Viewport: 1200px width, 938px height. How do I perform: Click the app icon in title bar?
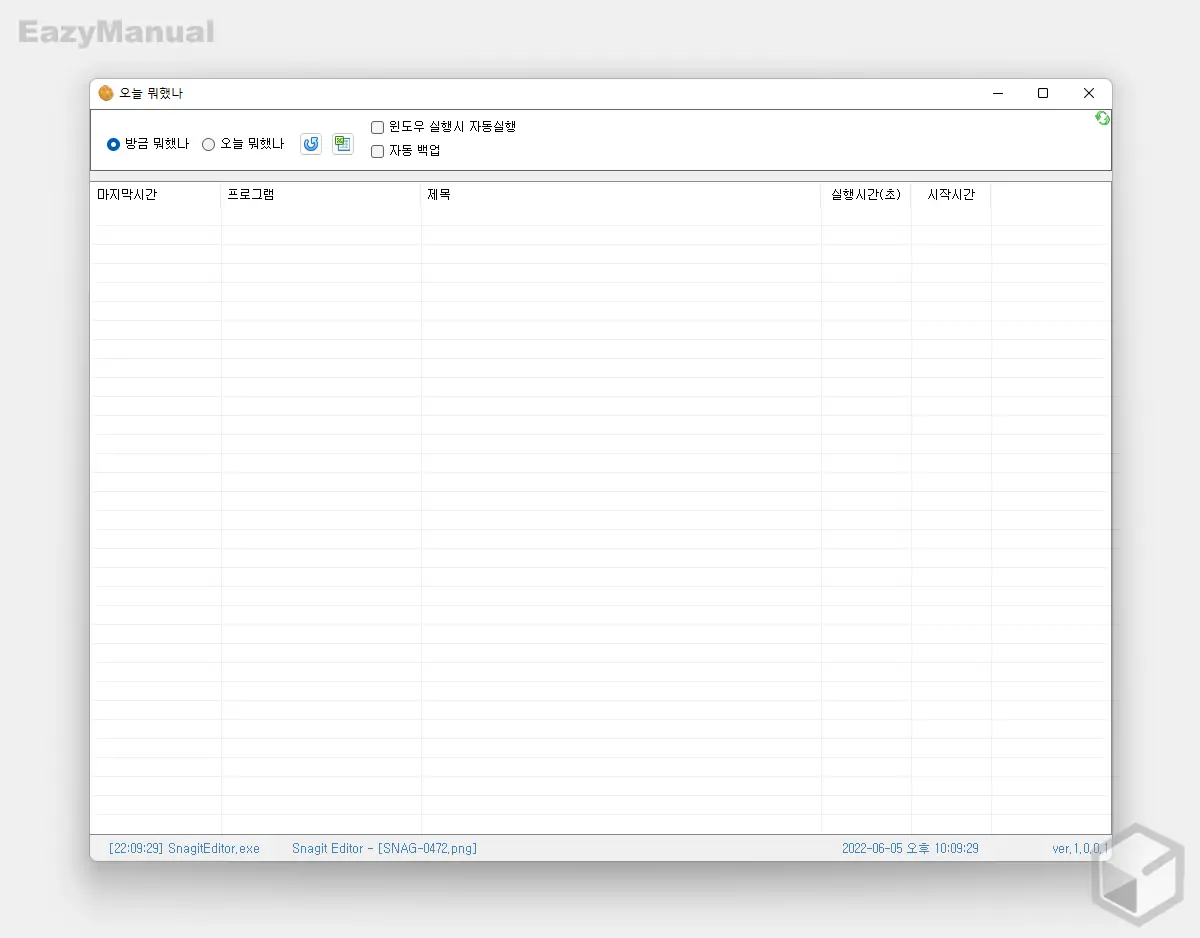(106, 93)
